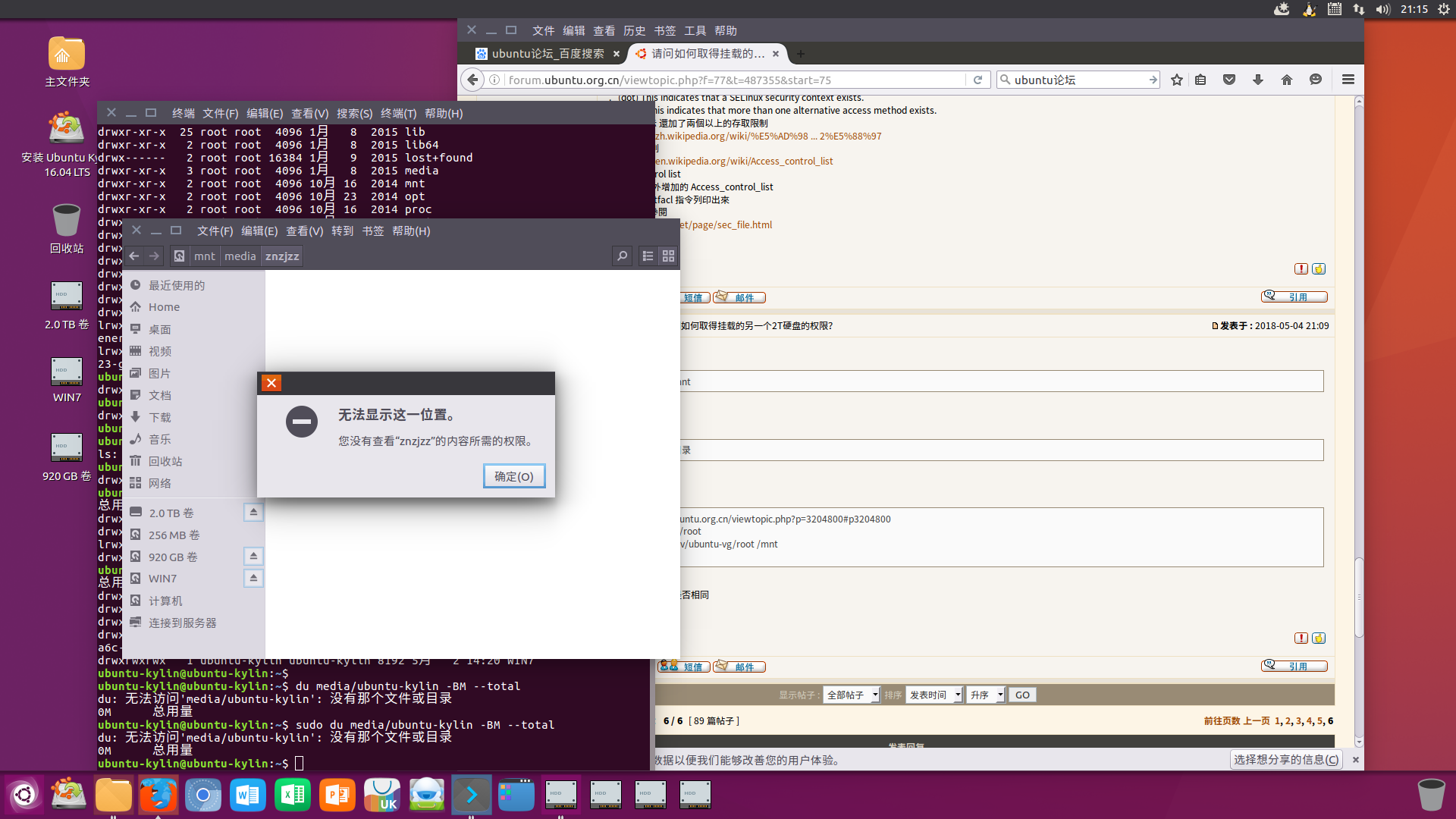Viewport: 1456px width, 819px height.
Task: Select media in the path bar
Action: pyautogui.click(x=240, y=256)
